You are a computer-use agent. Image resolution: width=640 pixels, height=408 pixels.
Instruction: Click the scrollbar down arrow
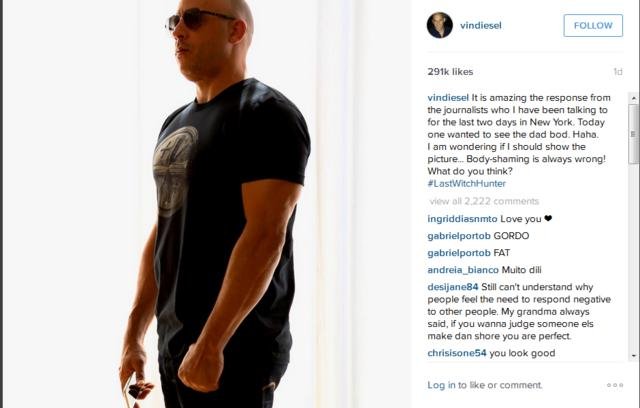(633, 356)
